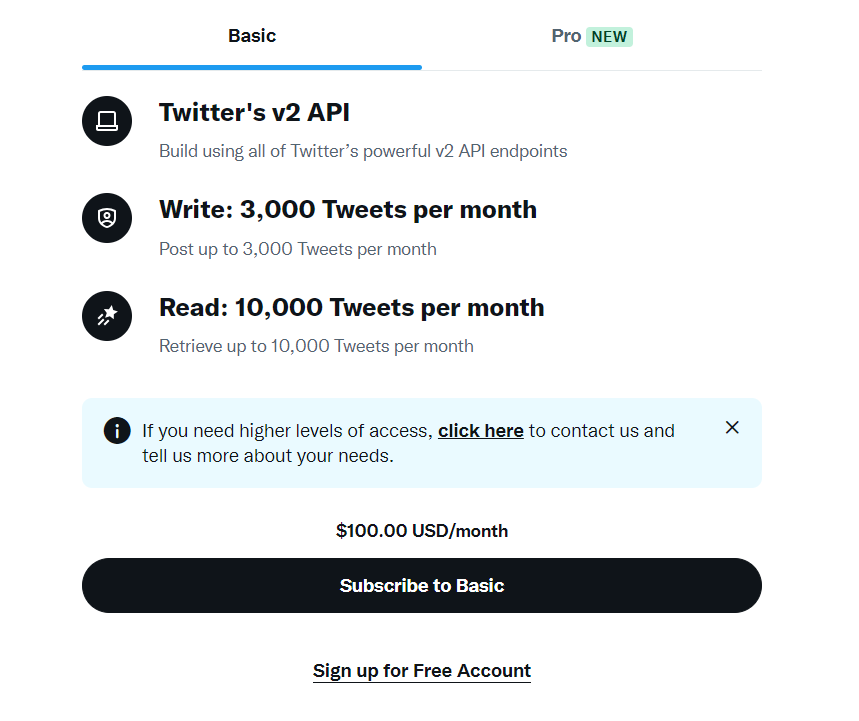Click the 'Retrieve up to 10,000 Tweets' description

(x=316, y=346)
